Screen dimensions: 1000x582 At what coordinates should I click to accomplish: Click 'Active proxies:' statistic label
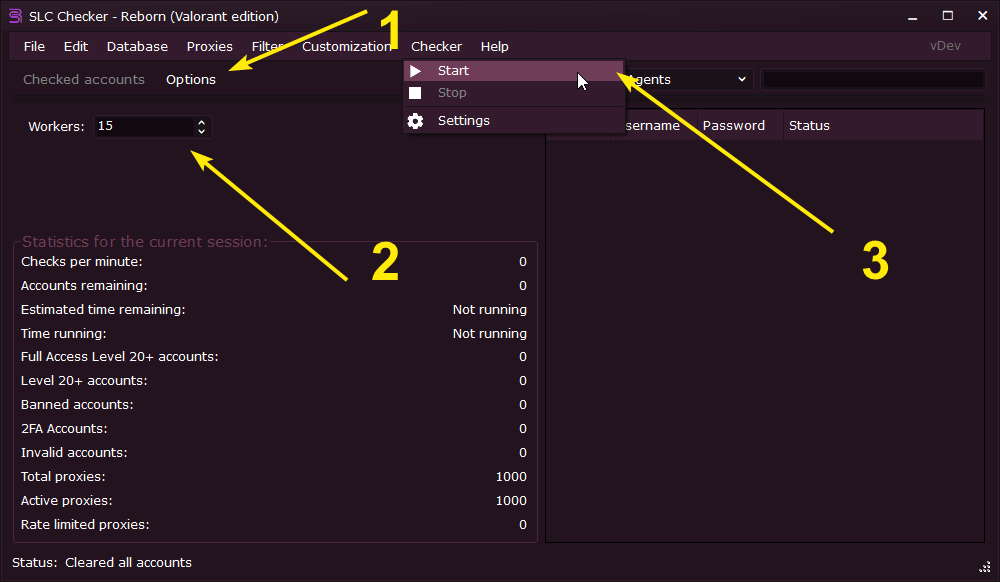pos(66,501)
